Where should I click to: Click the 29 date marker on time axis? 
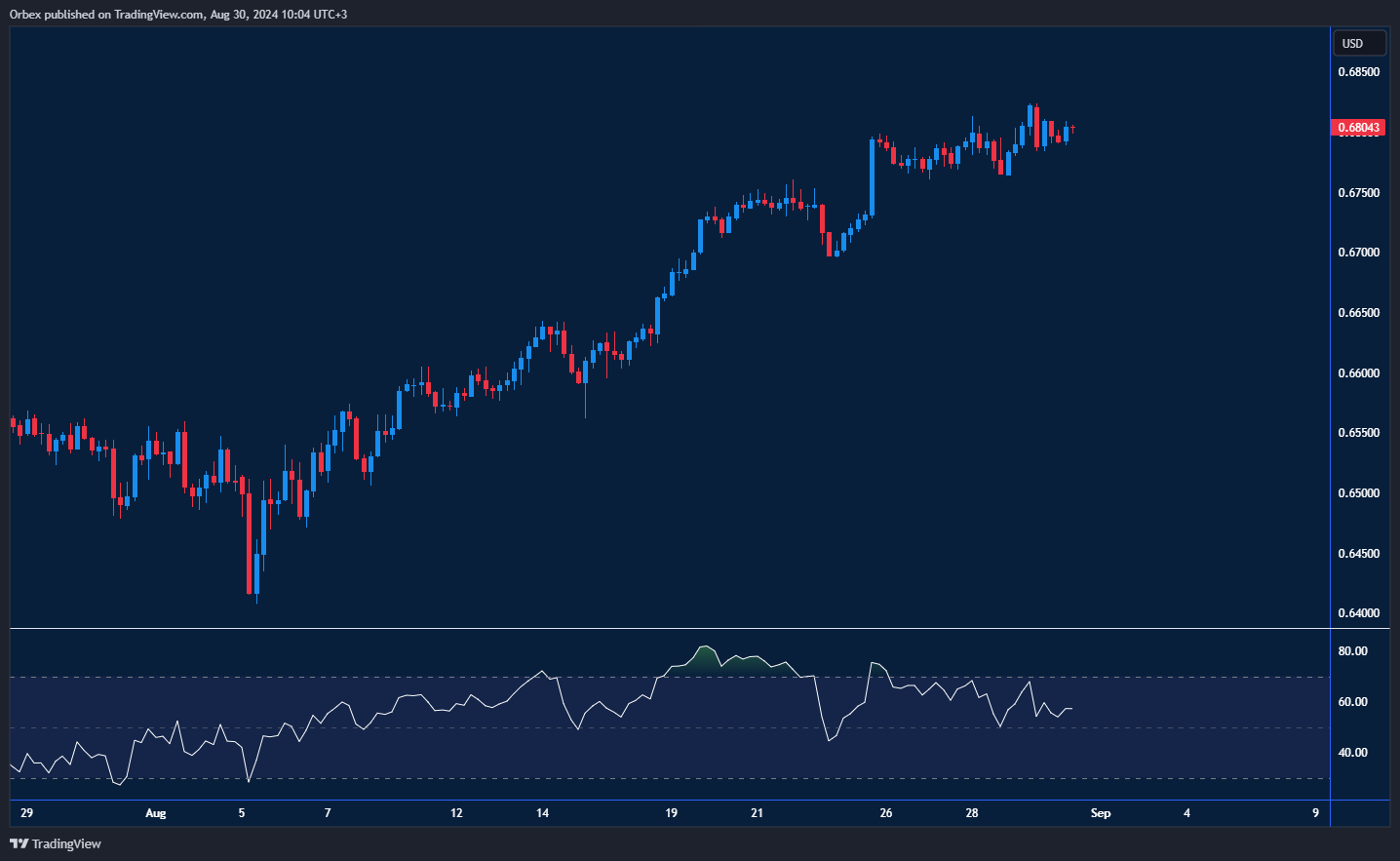pyautogui.click(x=26, y=812)
